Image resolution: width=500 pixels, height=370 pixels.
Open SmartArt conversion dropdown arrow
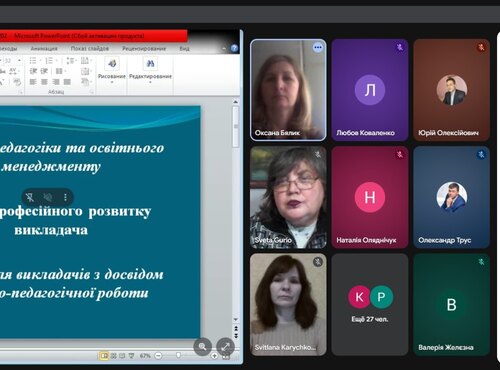90,82
